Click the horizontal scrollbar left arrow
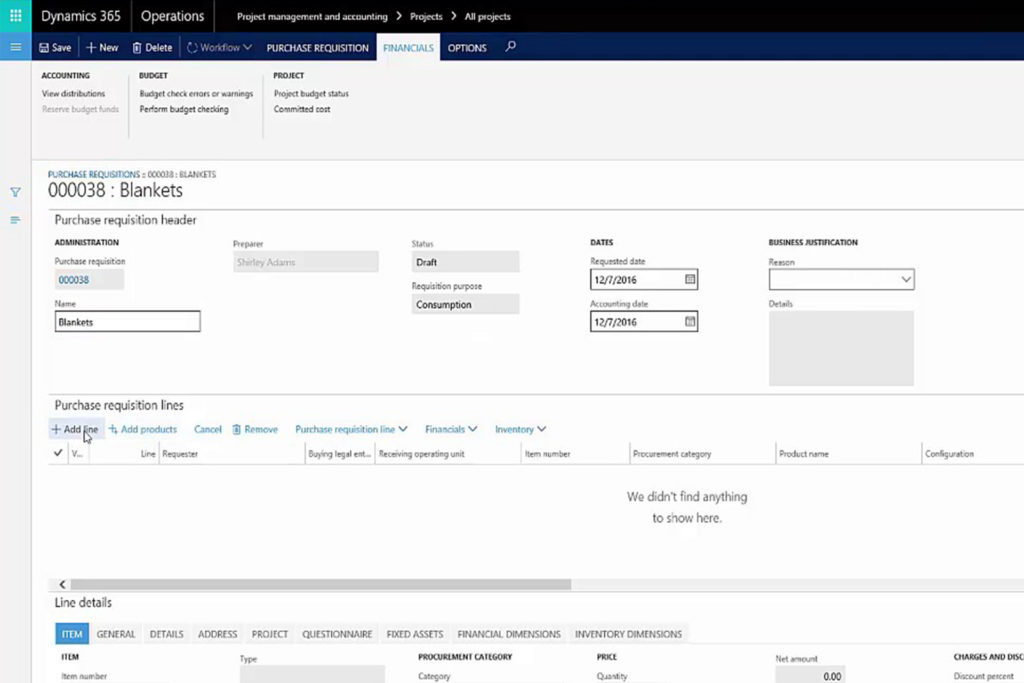The image size is (1024, 683). [x=62, y=584]
